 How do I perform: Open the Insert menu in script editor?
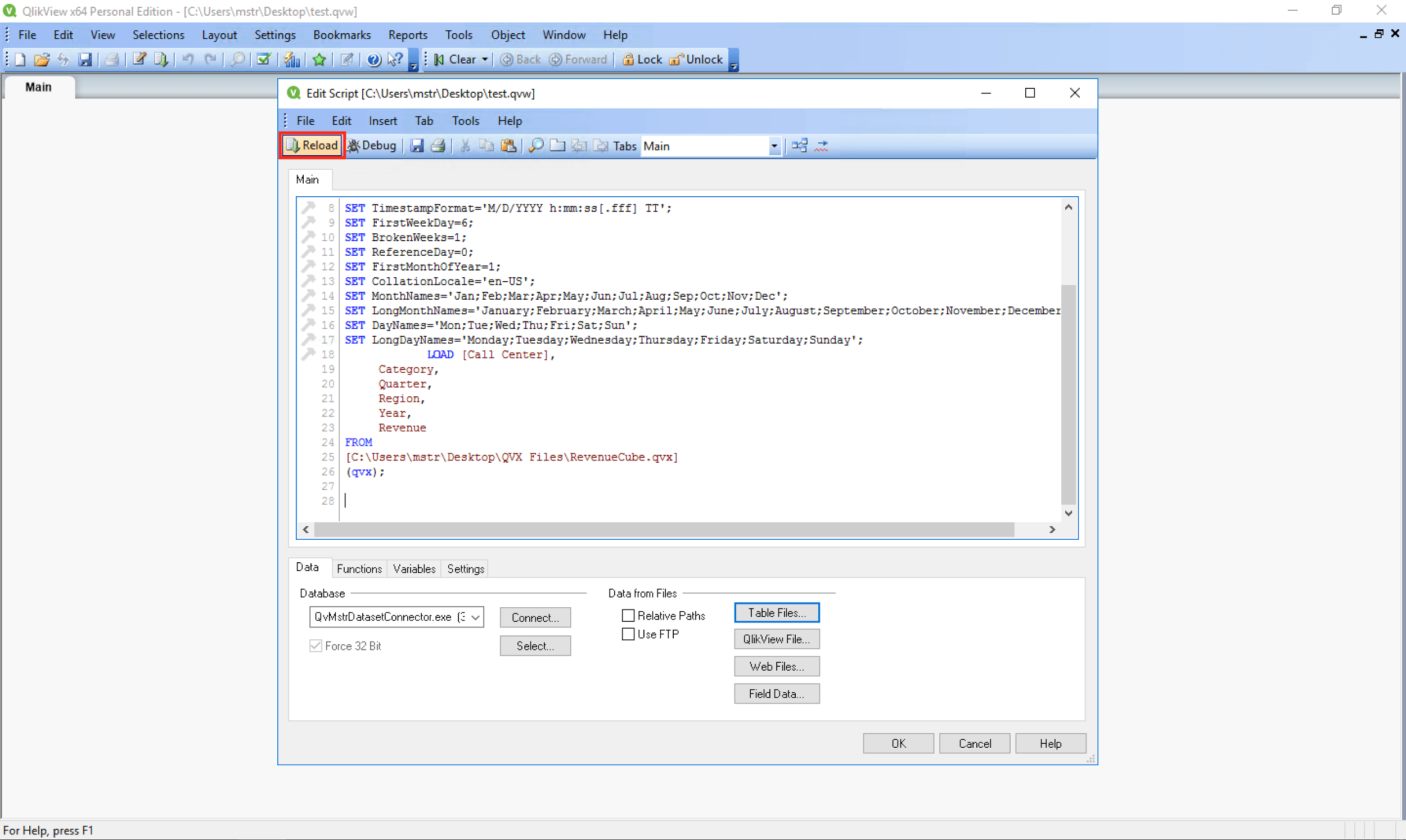pos(382,120)
